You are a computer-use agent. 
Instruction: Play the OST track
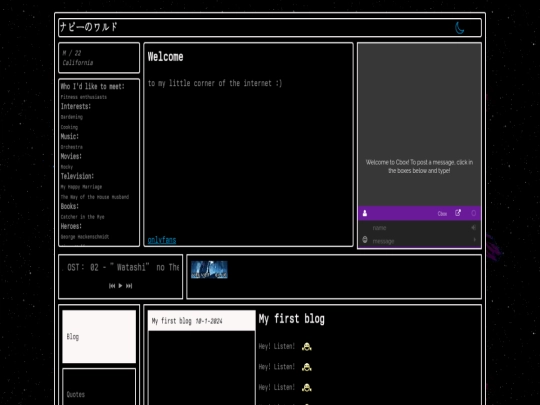pyautogui.click(x=120, y=285)
